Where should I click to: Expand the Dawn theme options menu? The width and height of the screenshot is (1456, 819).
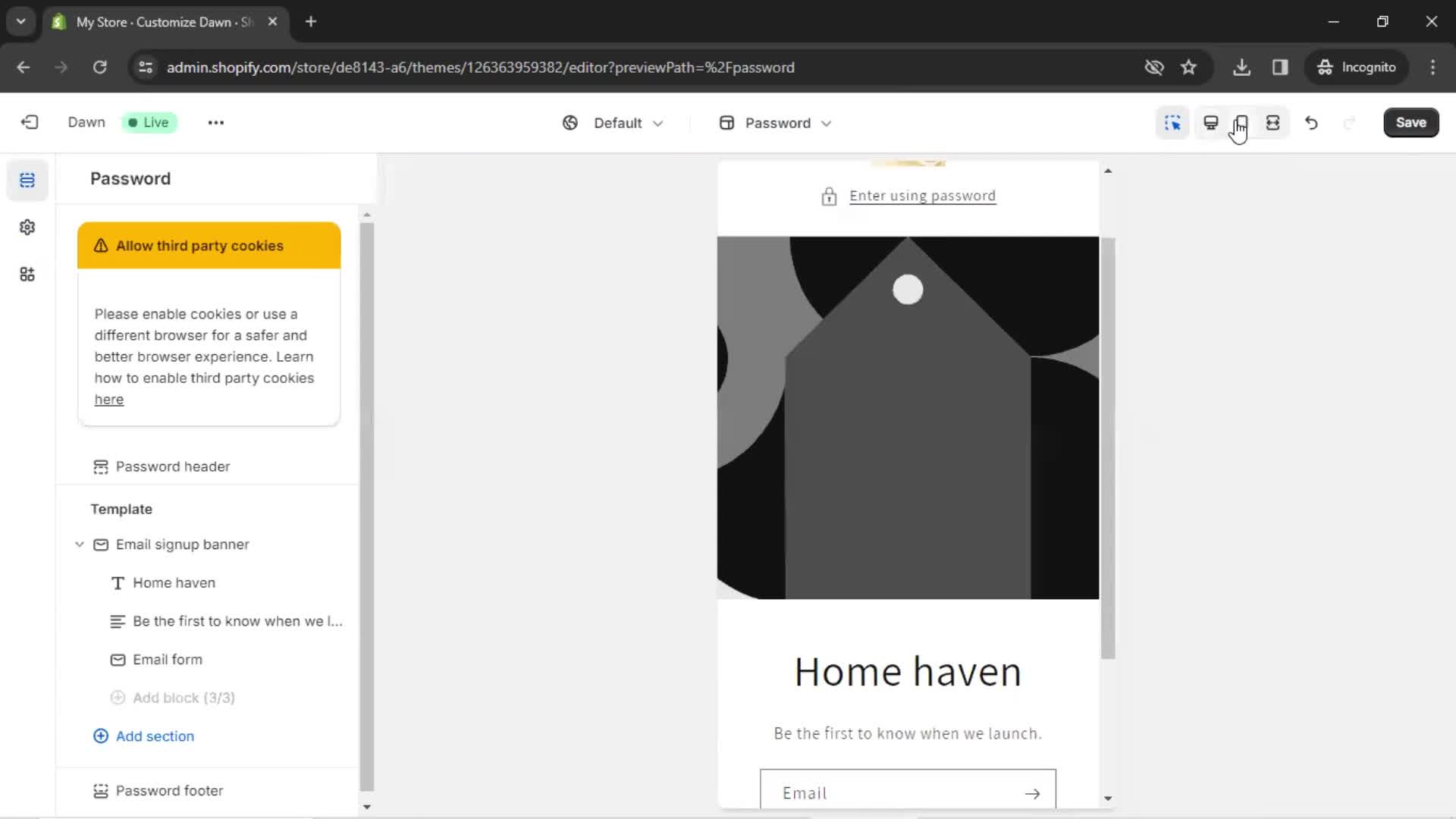coord(216,122)
